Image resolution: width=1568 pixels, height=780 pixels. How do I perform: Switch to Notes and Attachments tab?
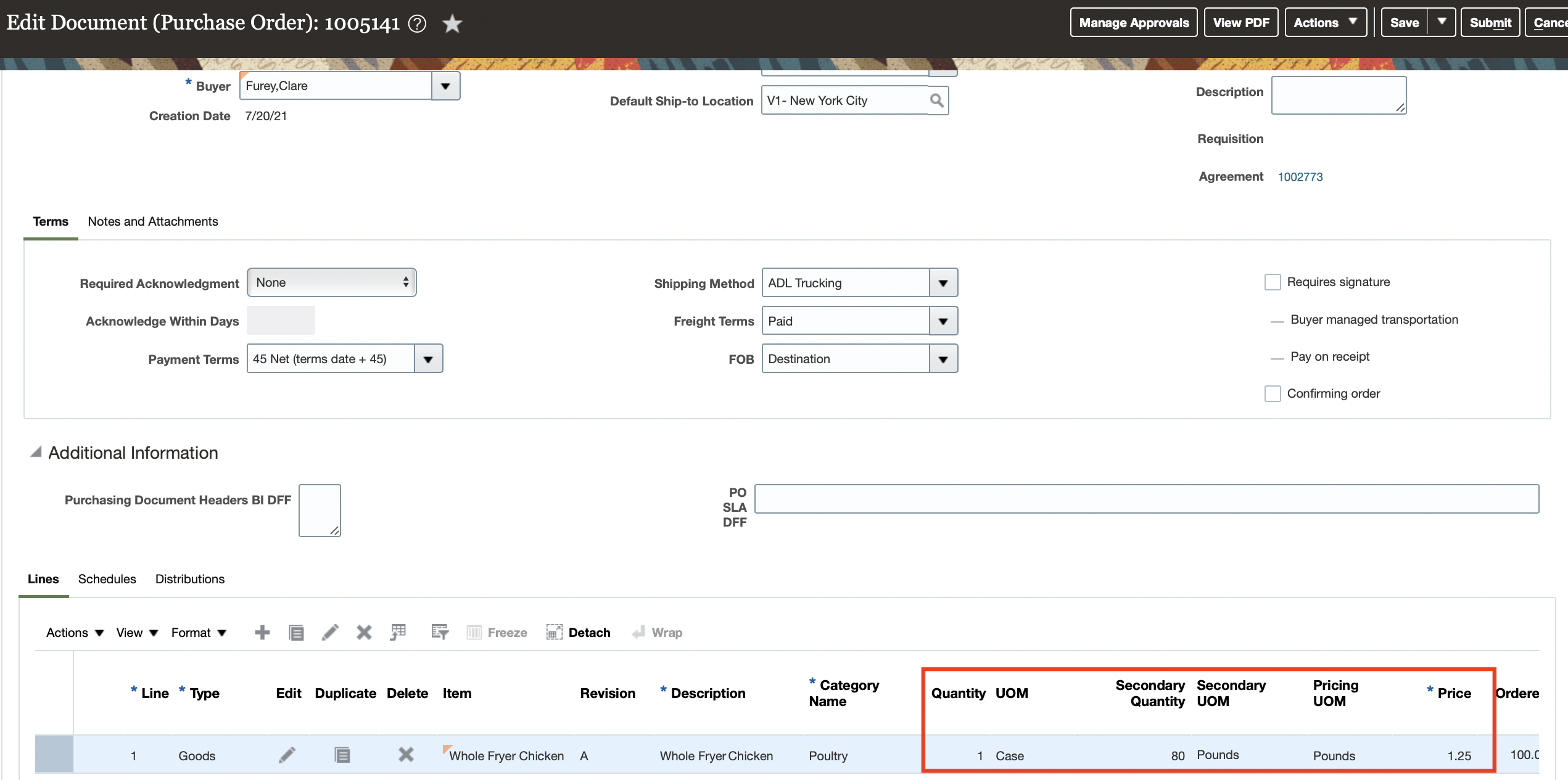click(x=152, y=221)
